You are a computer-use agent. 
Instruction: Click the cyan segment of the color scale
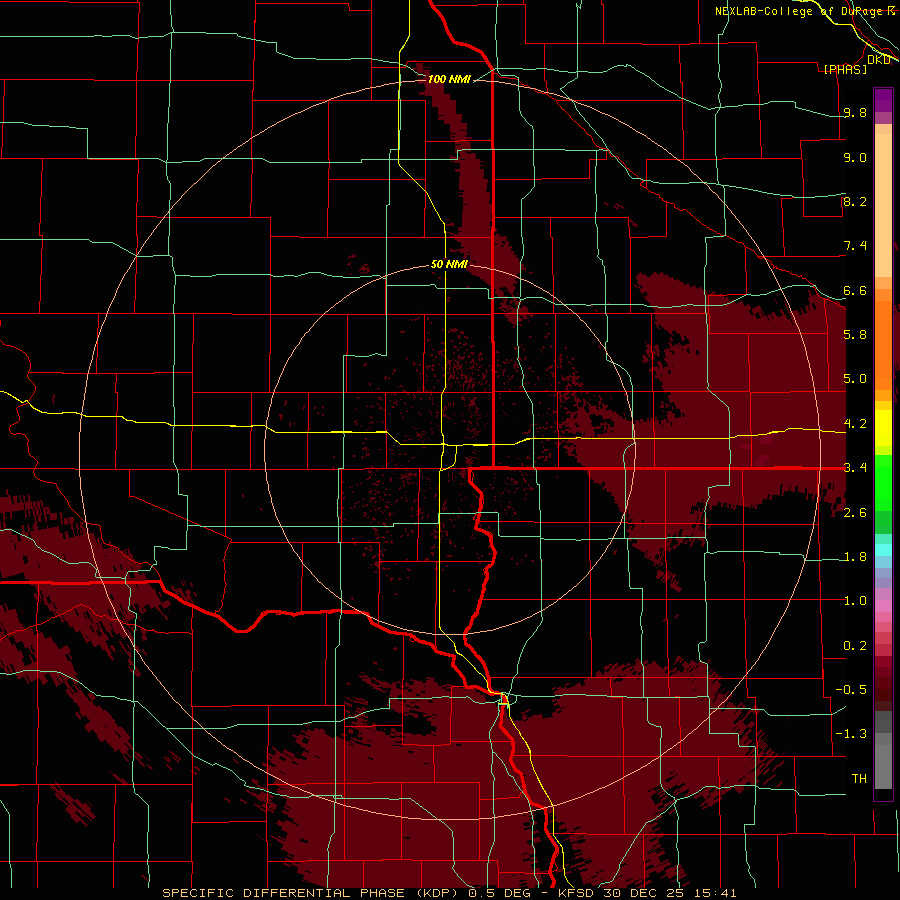[x=883, y=550]
